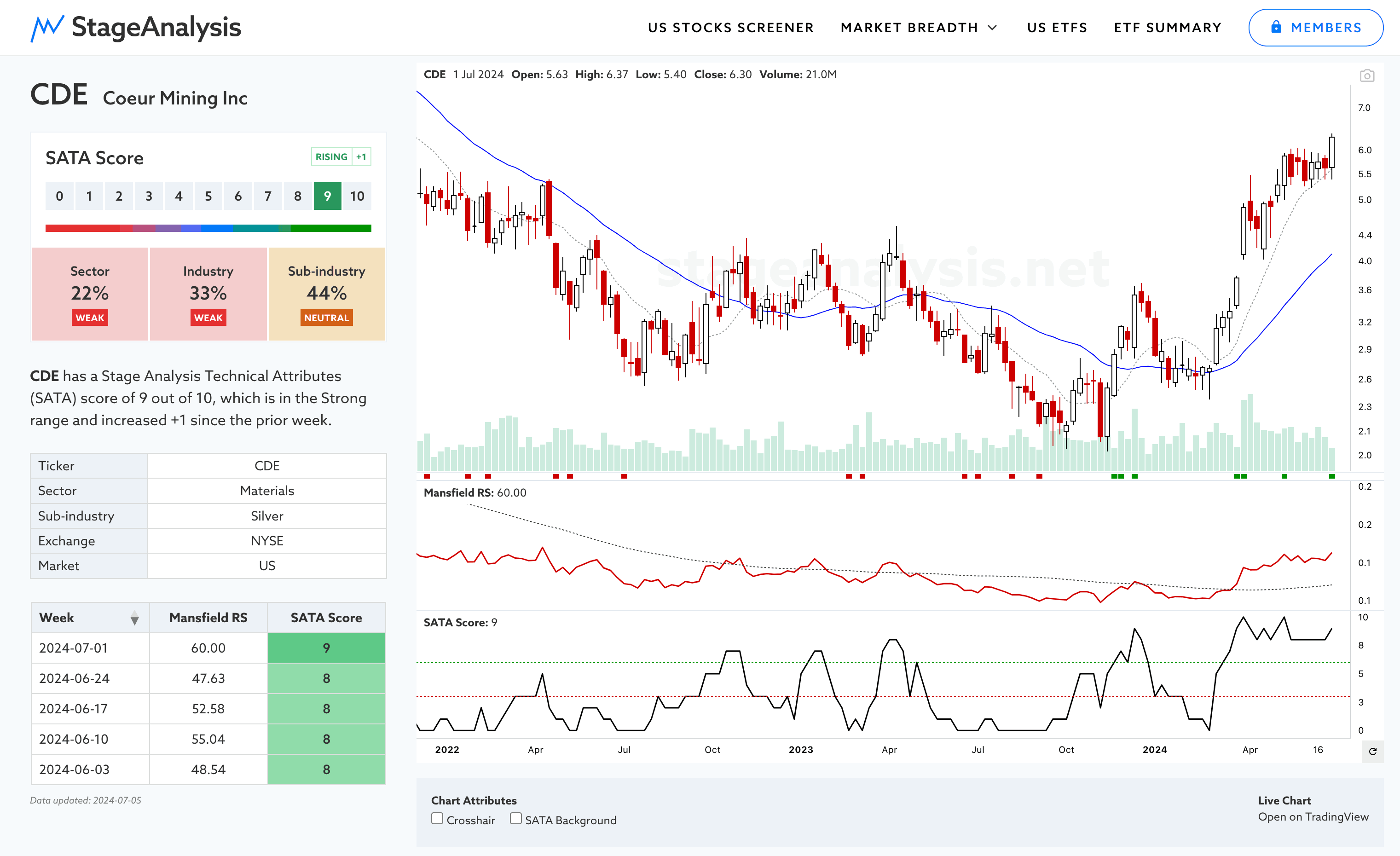The height and width of the screenshot is (856, 1400).
Task: Click the chart reset refresh icon
Action: click(x=1372, y=752)
